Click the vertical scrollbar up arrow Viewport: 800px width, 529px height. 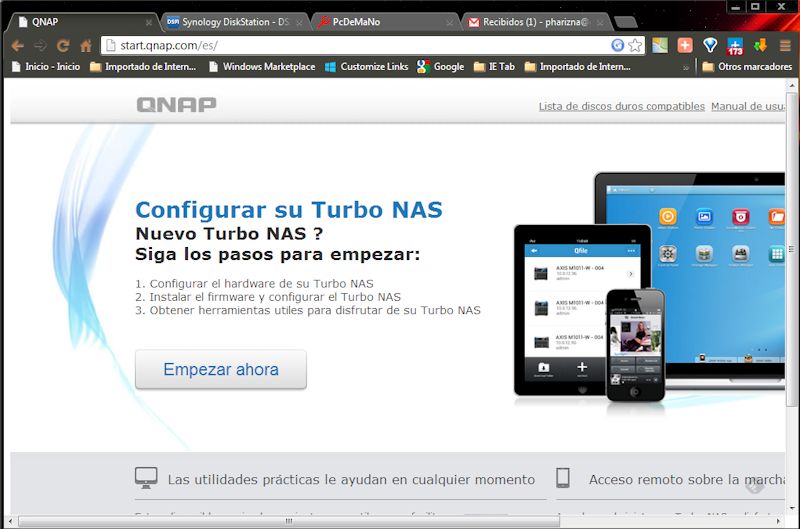coord(791,84)
